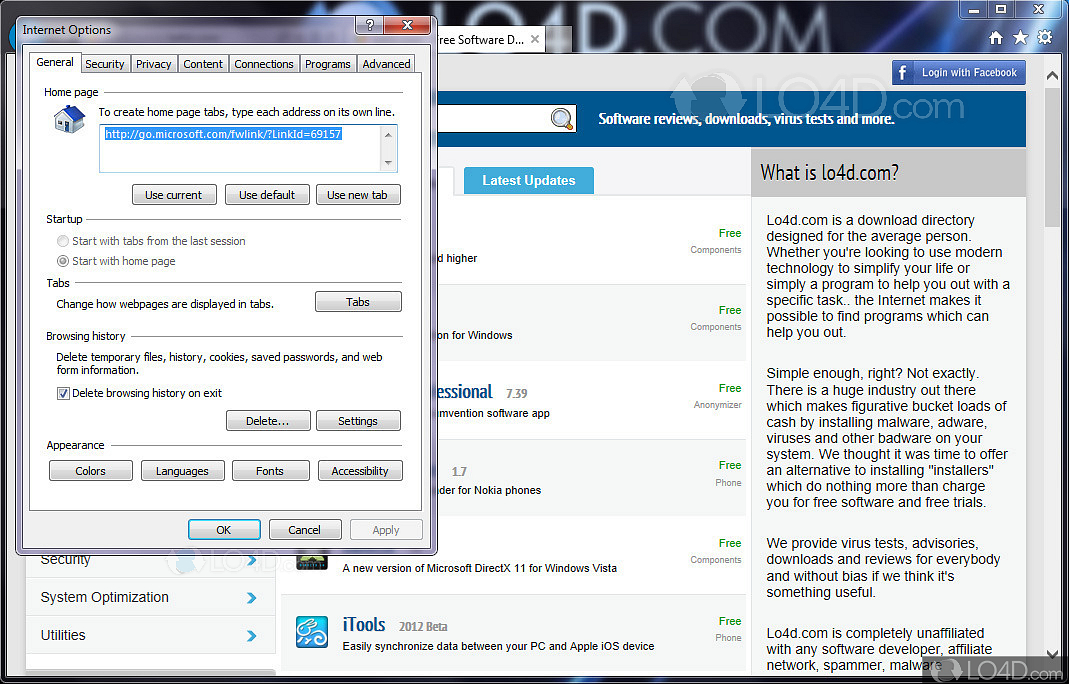Switch to the Content tab

click(x=202, y=64)
